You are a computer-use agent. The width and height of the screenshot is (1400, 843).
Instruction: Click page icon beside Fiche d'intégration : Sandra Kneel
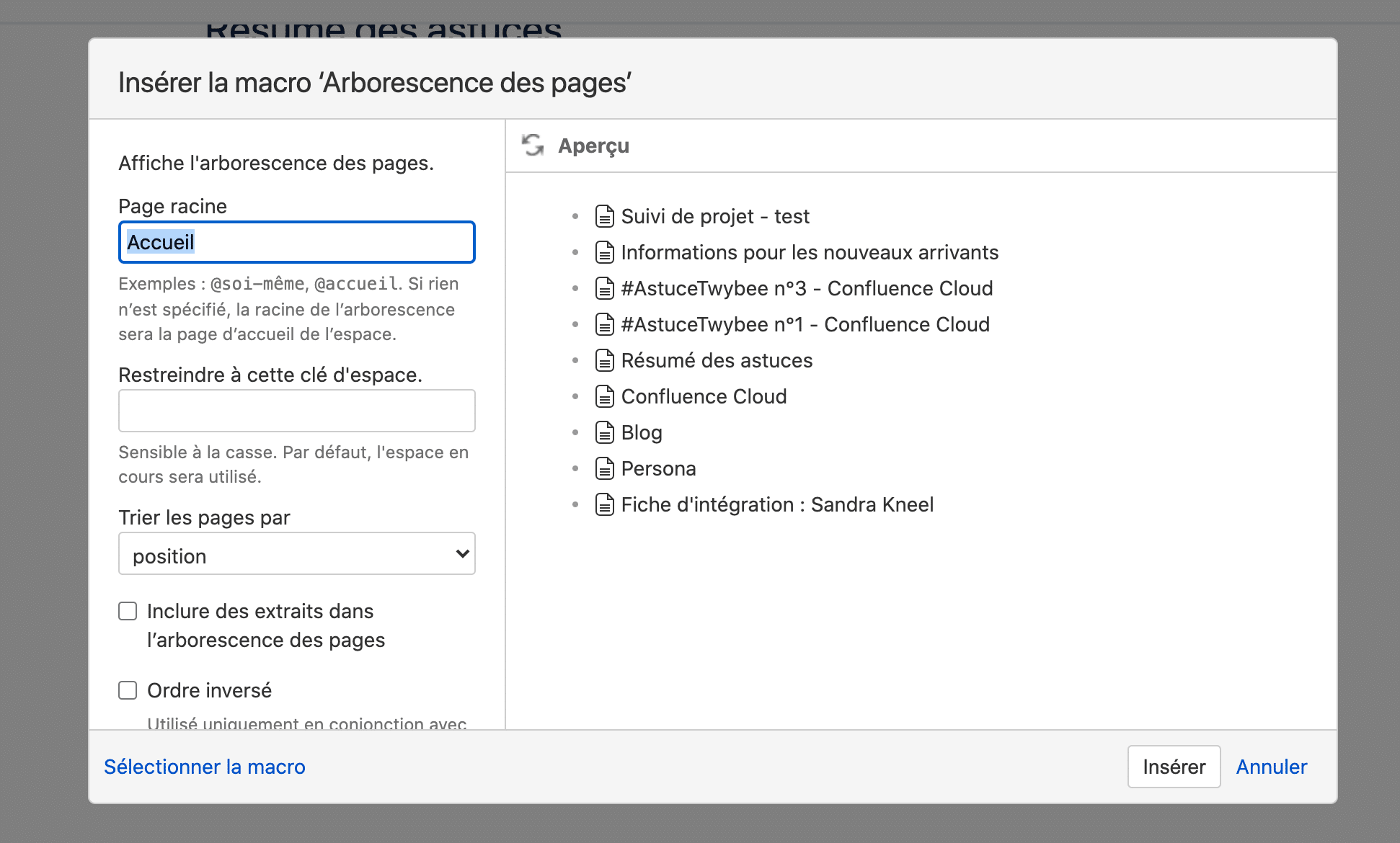click(605, 504)
